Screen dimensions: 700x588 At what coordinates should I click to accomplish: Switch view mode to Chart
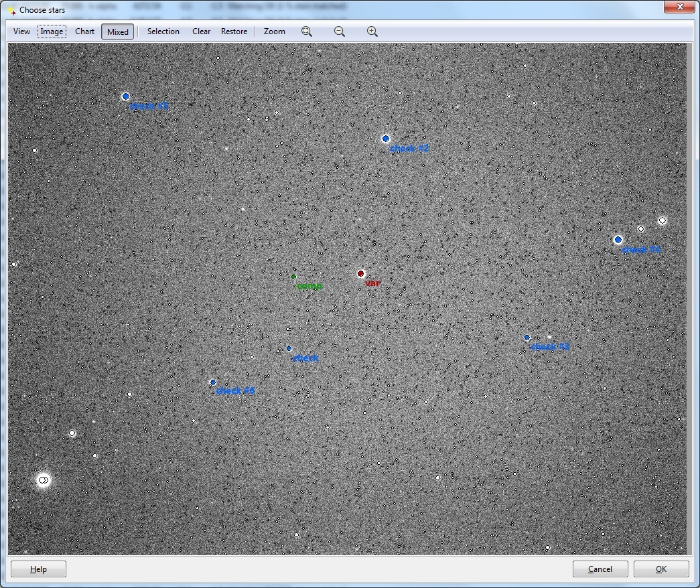(x=85, y=31)
